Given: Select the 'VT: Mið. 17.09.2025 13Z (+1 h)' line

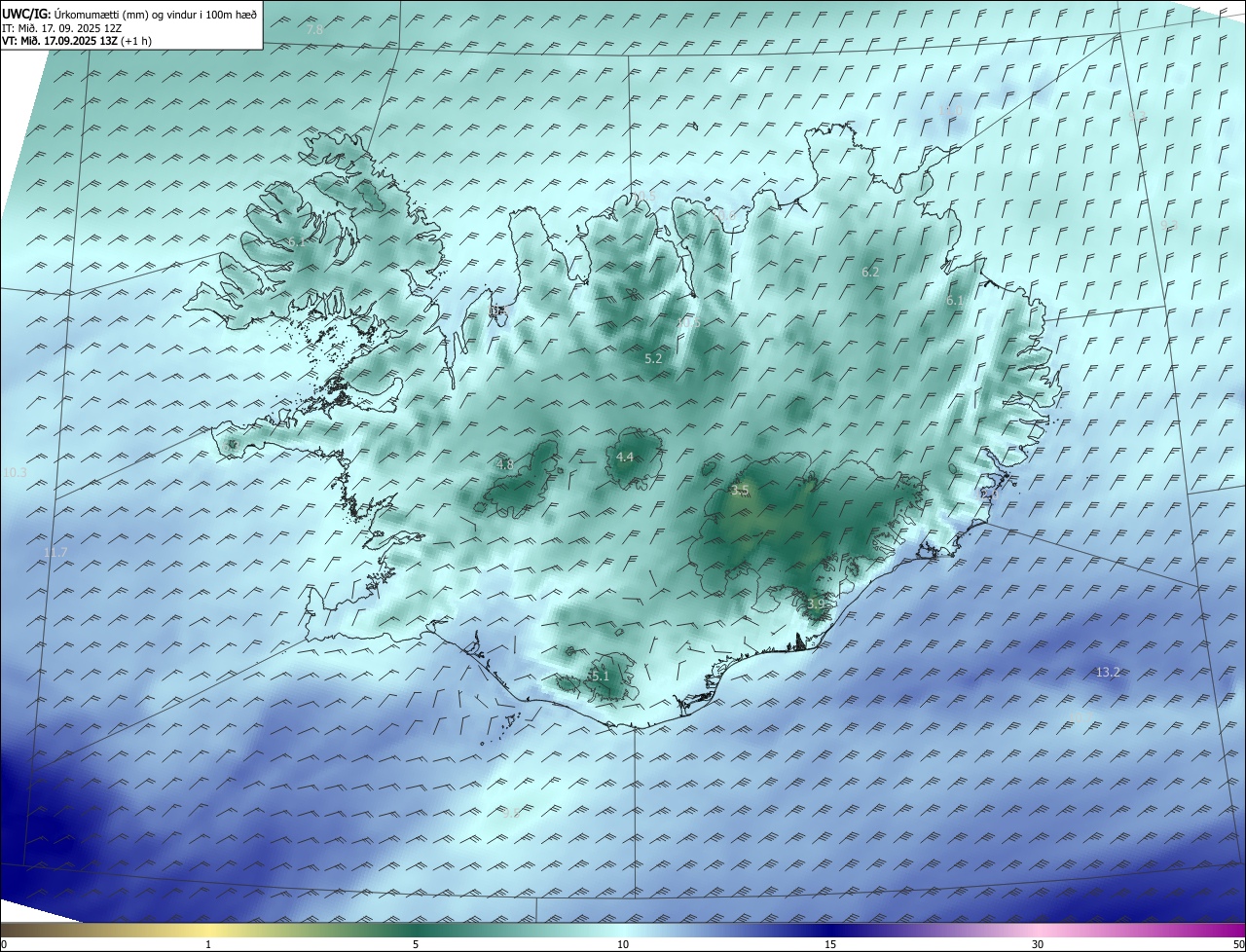Looking at the screenshot, I should click(x=76, y=41).
